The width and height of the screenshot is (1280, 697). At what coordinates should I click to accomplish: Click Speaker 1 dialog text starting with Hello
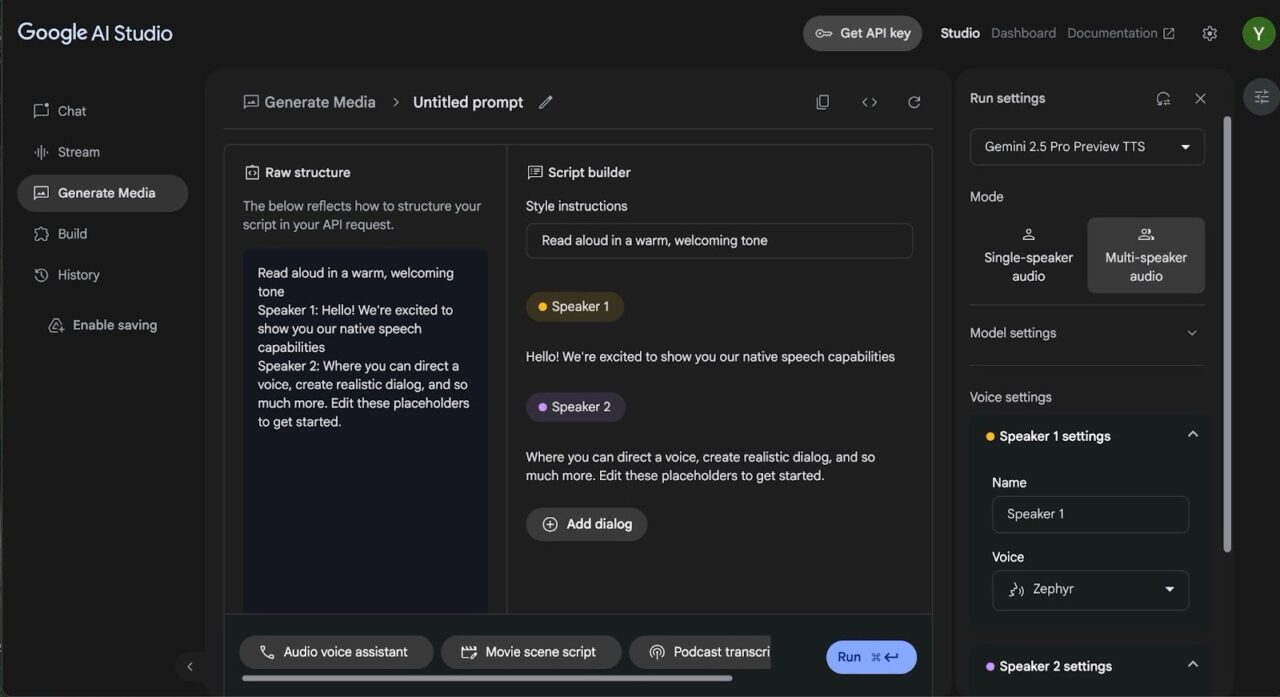tap(710, 356)
